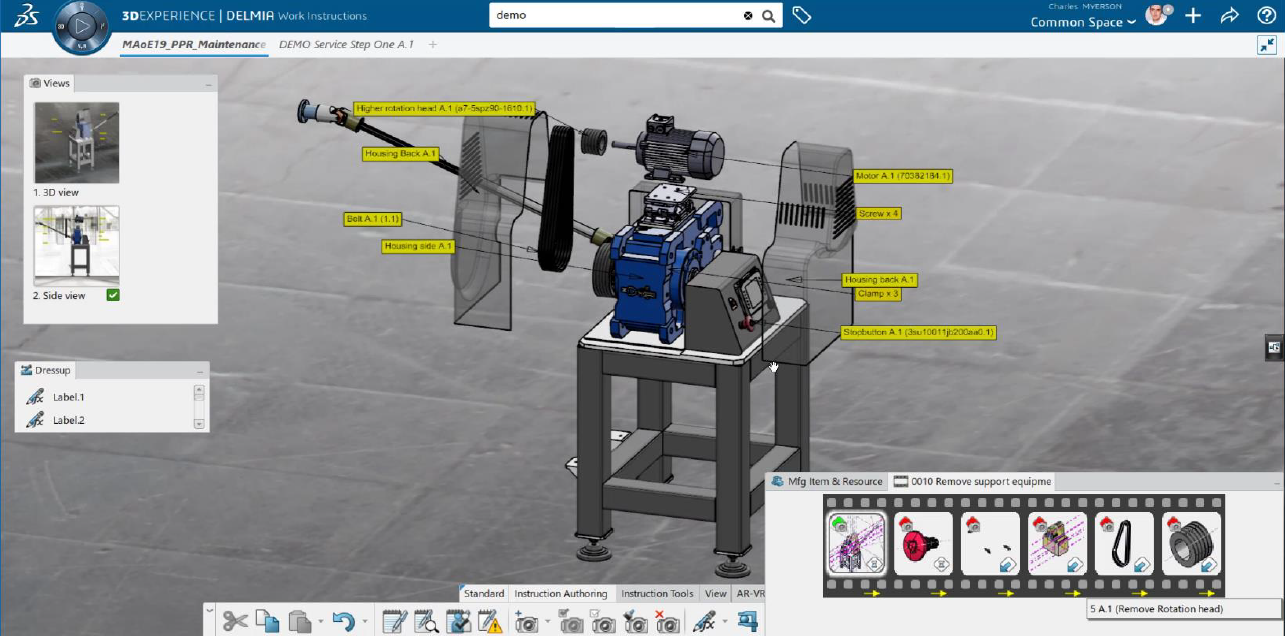Screen dimensions: 1285x636
Task: Click the Cut scissors icon
Action: point(234,621)
